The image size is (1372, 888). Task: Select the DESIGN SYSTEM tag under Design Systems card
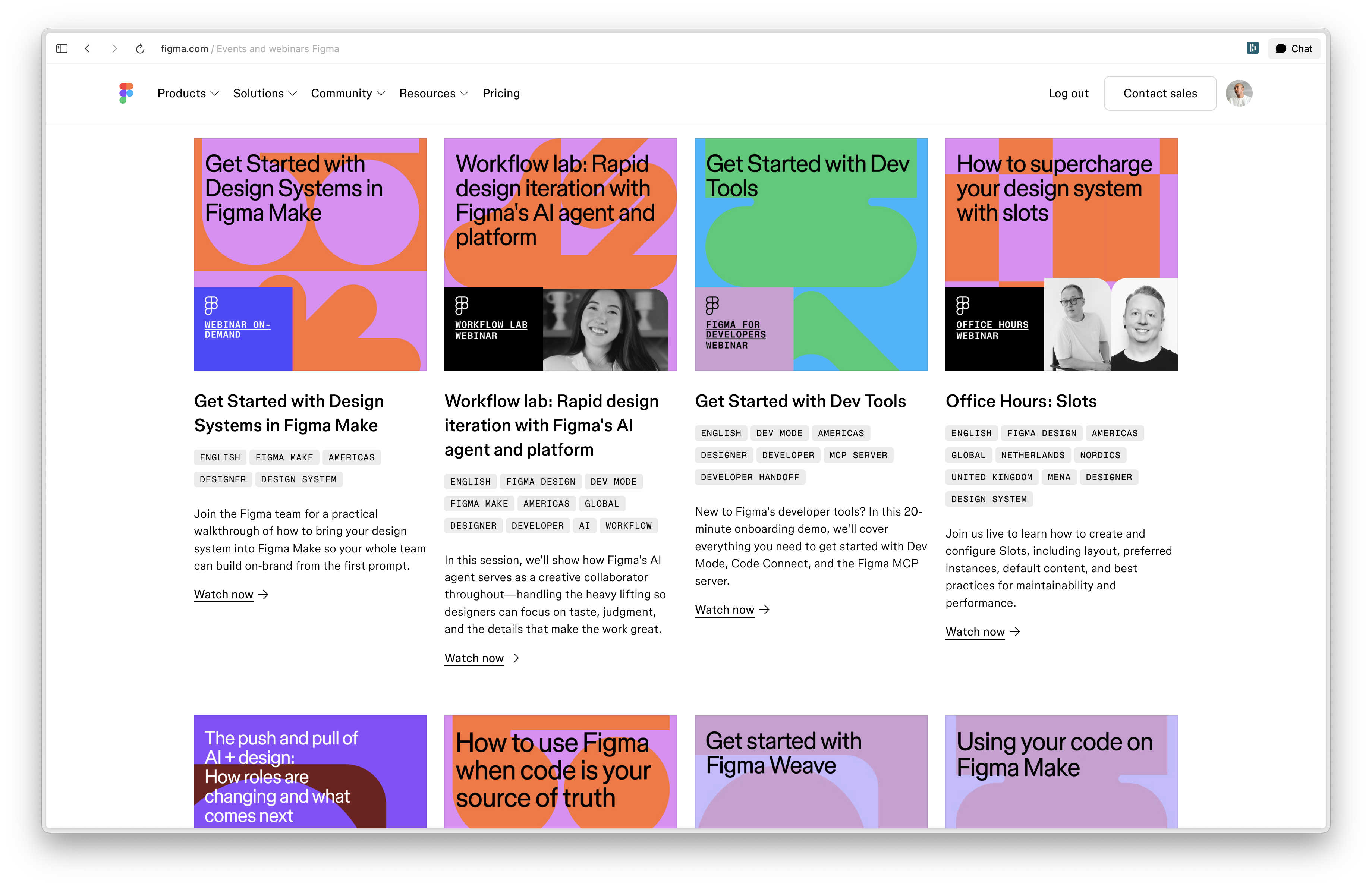point(299,479)
